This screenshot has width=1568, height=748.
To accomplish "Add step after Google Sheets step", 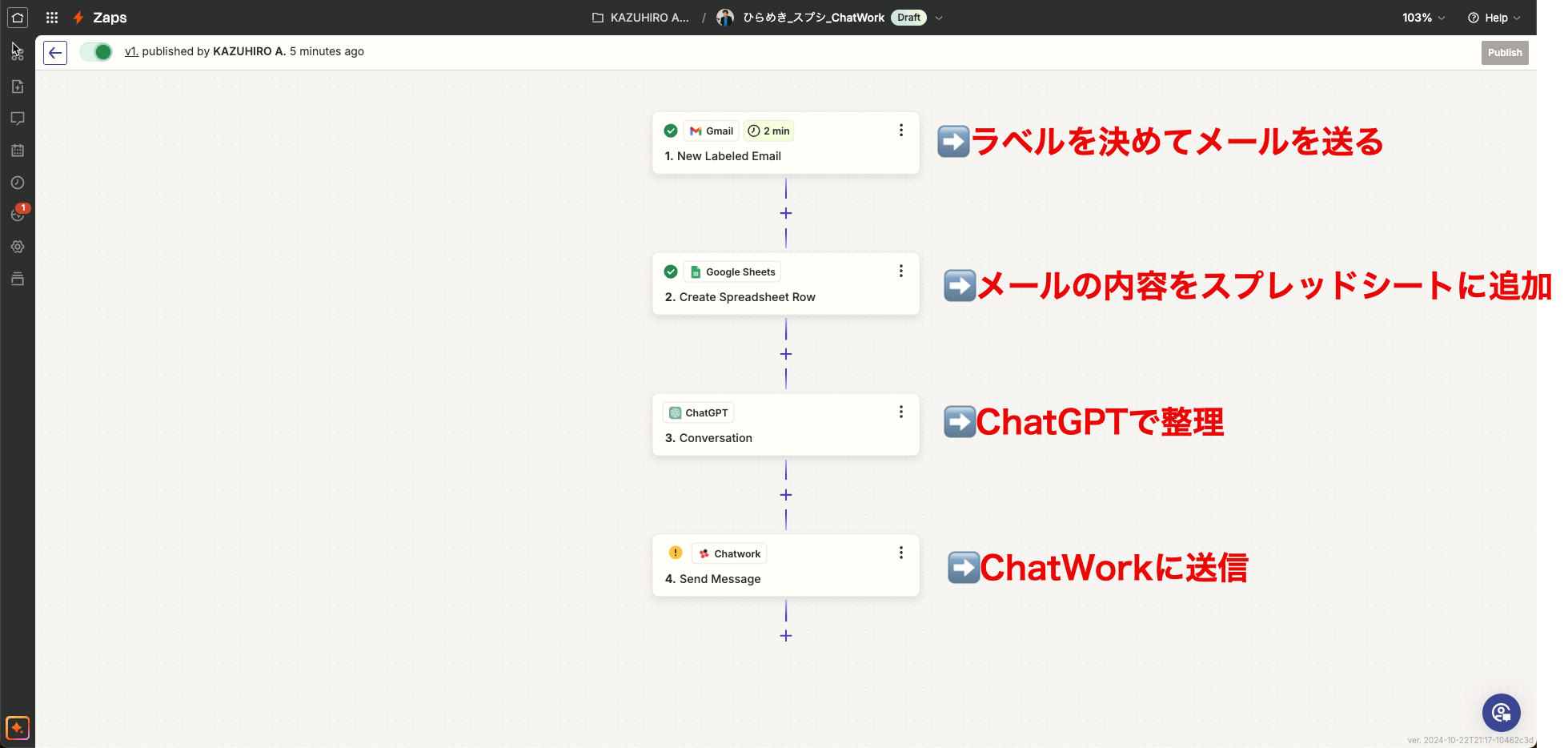I will [x=786, y=354].
